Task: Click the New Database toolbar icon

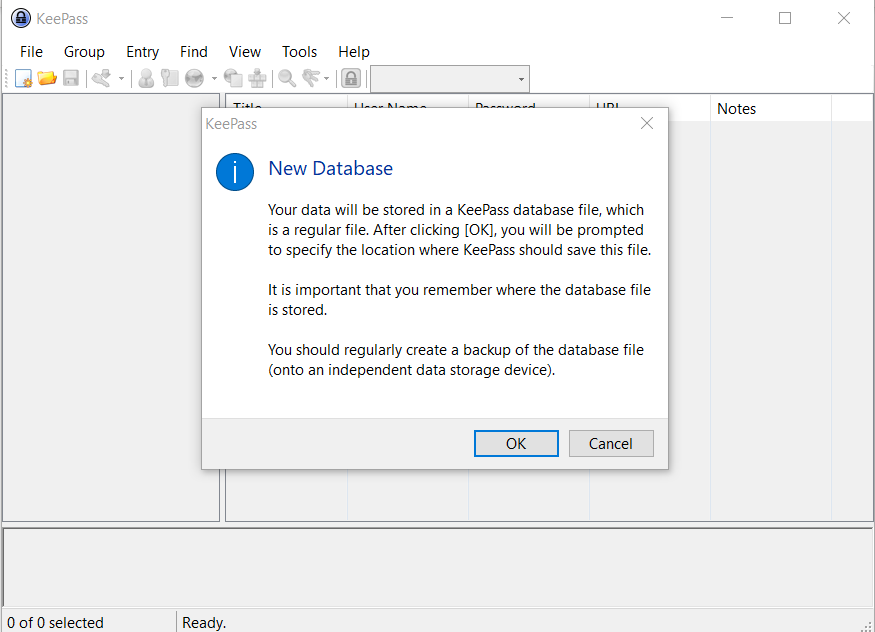Action: pyautogui.click(x=23, y=78)
